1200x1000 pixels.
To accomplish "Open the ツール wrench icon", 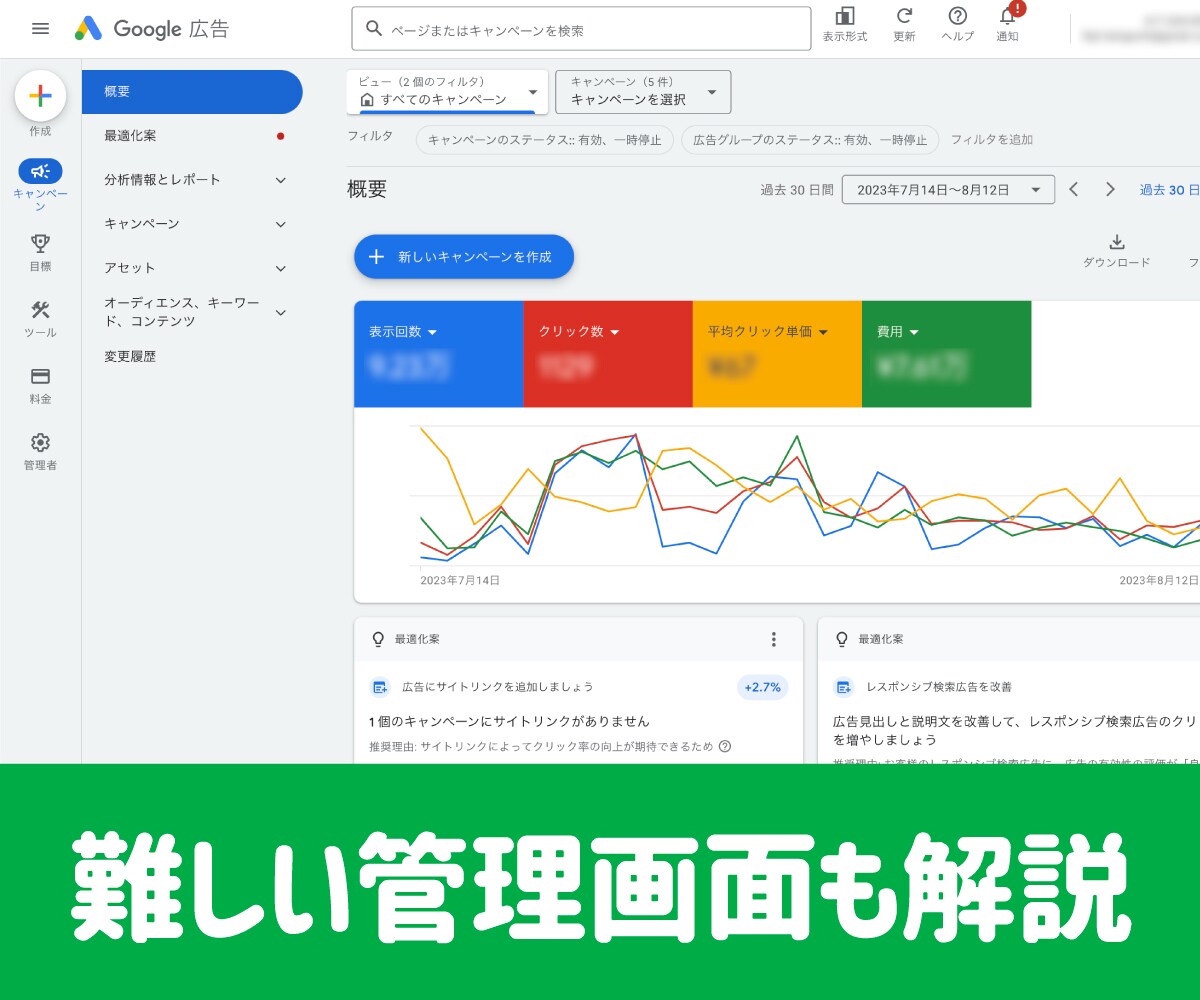I will pyautogui.click(x=40, y=310).
